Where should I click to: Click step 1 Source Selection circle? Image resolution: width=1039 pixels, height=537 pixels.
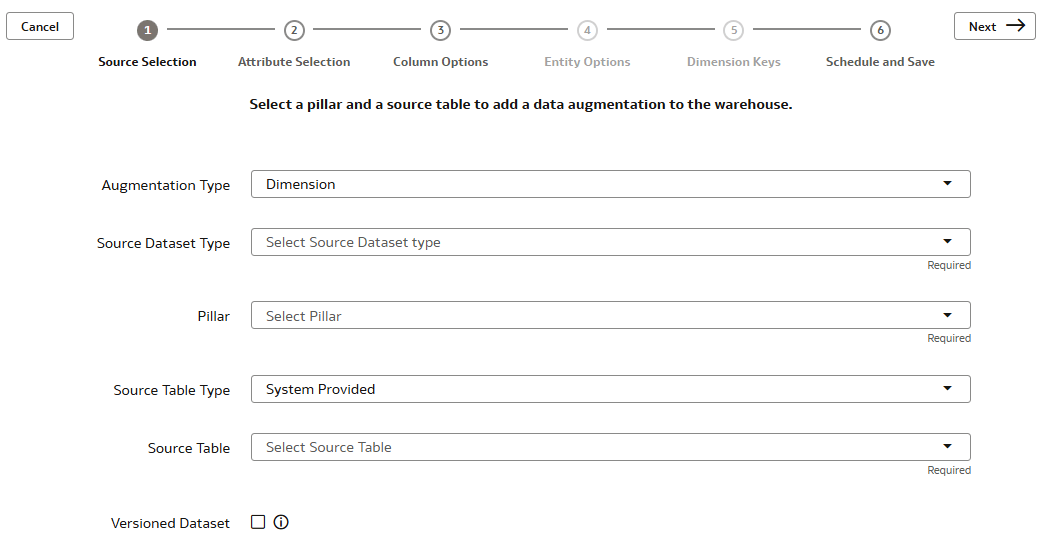click(148, 30)
